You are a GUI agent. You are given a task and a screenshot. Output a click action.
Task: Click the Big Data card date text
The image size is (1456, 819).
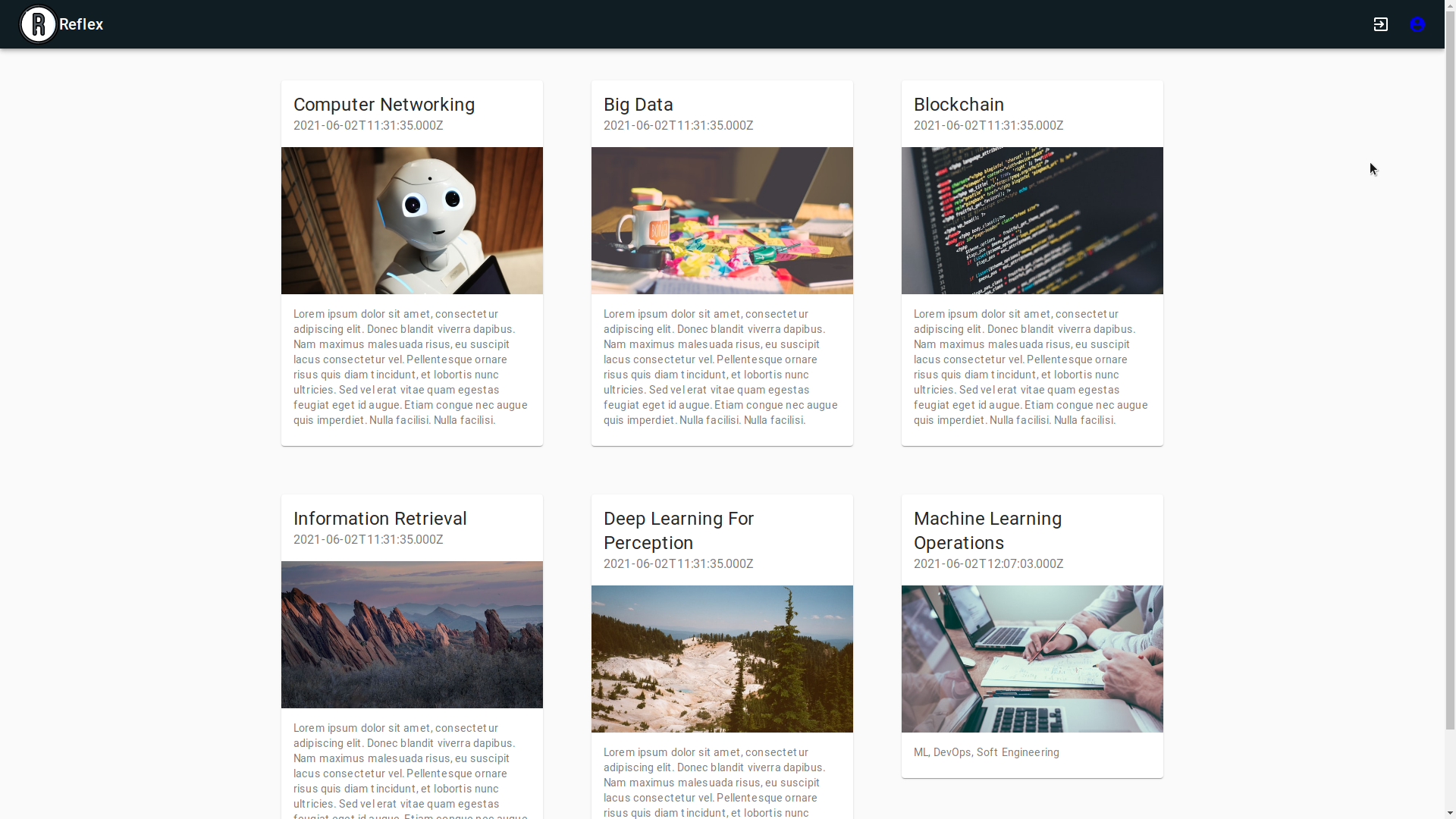(678, 126)
